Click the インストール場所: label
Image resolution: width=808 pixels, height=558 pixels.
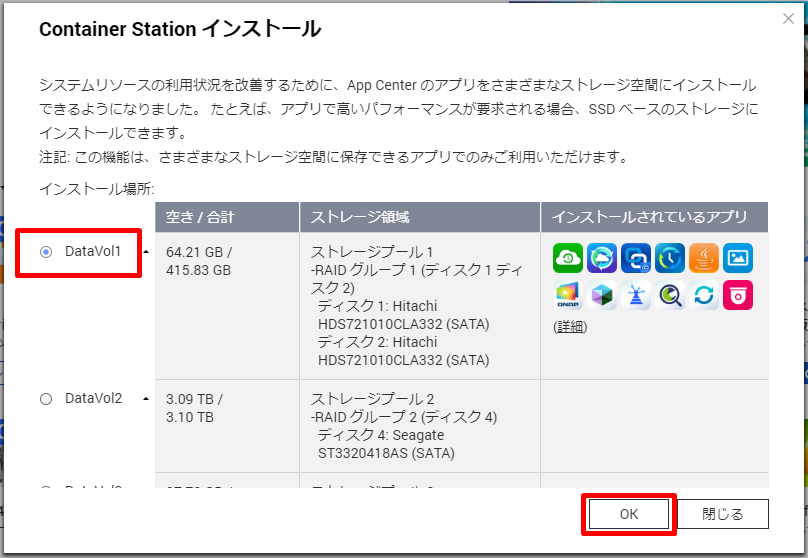pyautogui.click(x=97, y=189)
